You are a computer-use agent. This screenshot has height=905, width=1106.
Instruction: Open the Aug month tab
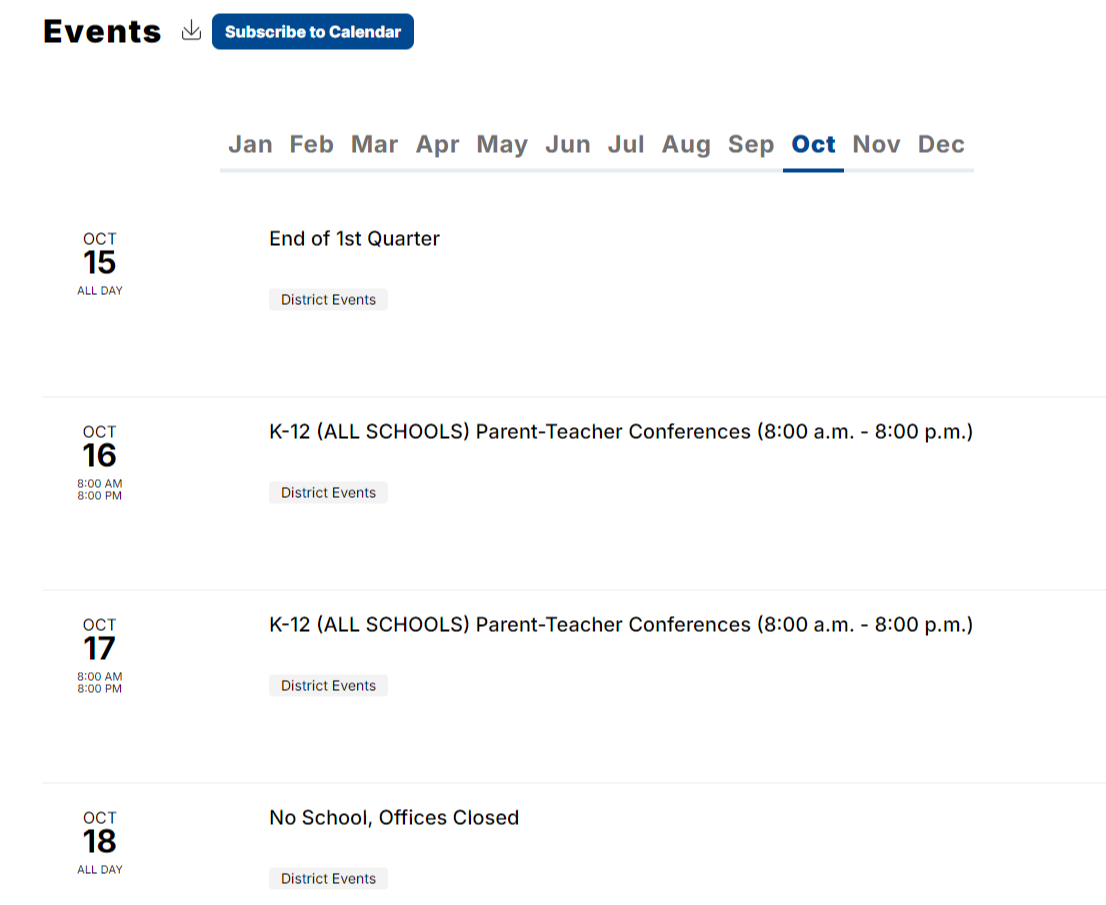point(686,145)
